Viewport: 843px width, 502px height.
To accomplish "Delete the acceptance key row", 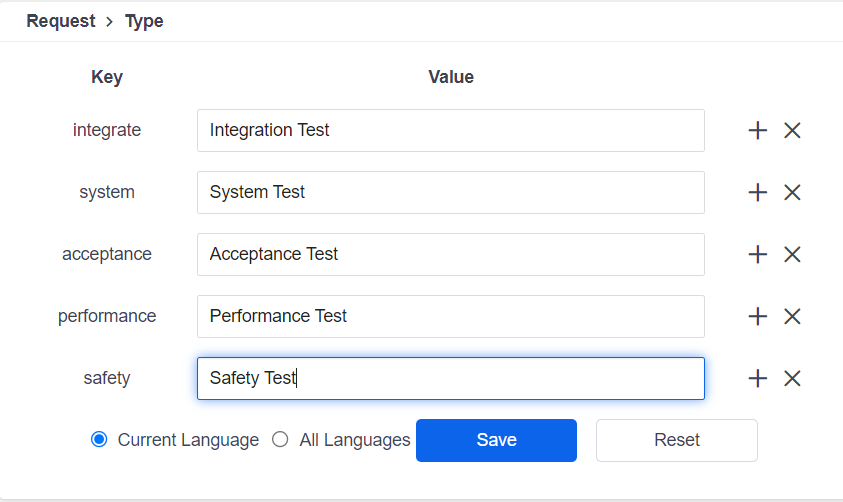I will (x=792, y=254).
